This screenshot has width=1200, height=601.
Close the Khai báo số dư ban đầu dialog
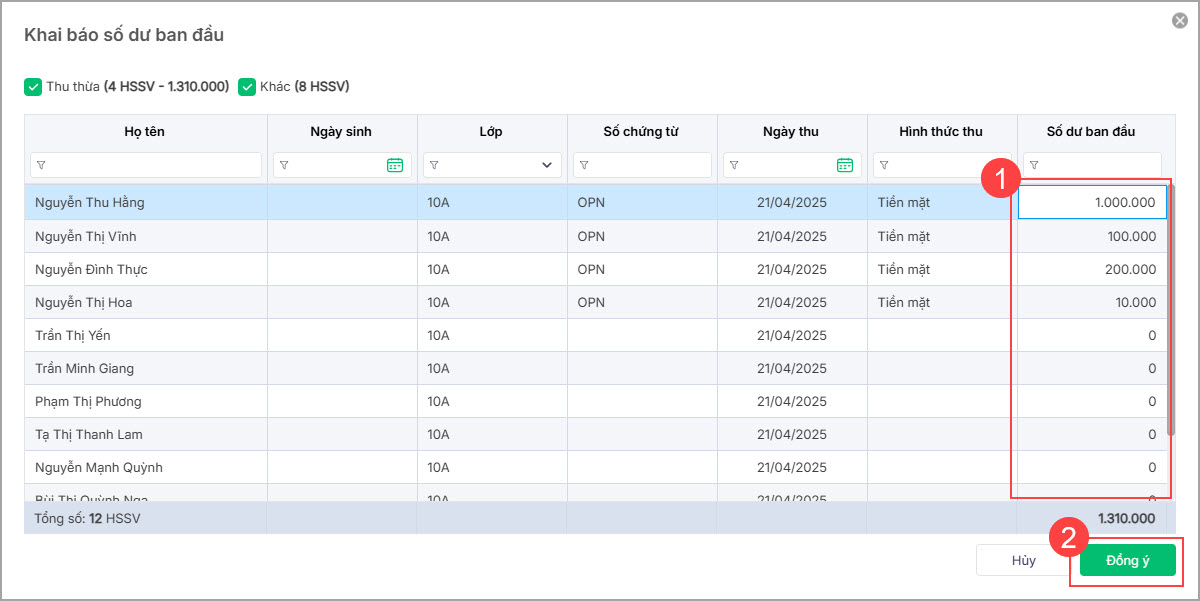pyautogui.click(x=1180, y=21)
